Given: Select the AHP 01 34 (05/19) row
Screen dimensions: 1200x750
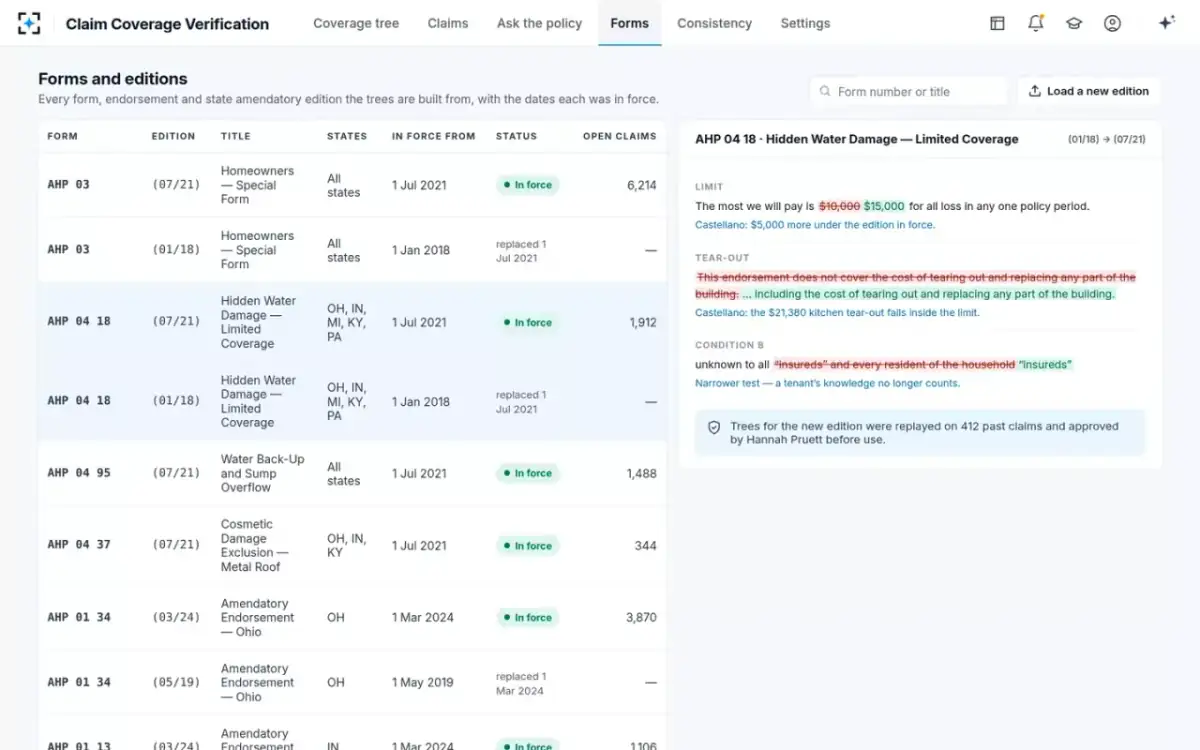Looking at the screenshot, I should pyautogui.click(x=352, y=682).
